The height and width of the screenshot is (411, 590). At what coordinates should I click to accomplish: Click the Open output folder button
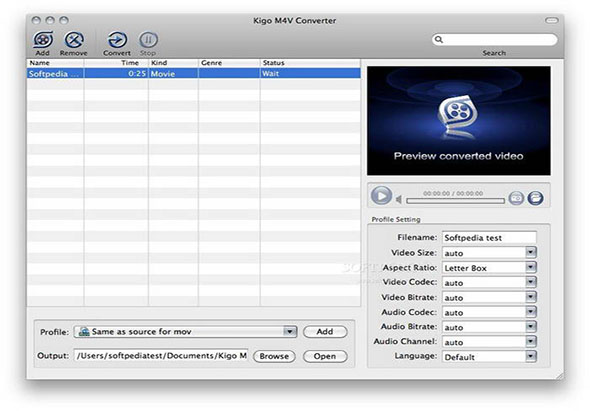coord(325,356)
